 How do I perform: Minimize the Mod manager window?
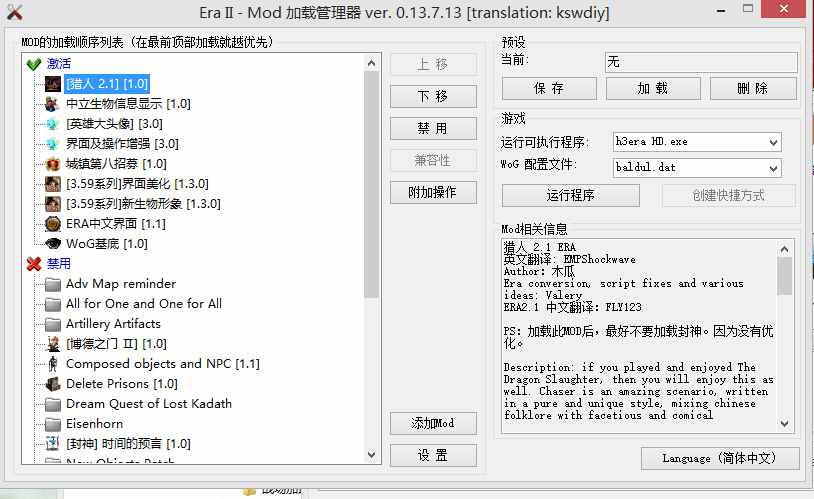[721, 9]
